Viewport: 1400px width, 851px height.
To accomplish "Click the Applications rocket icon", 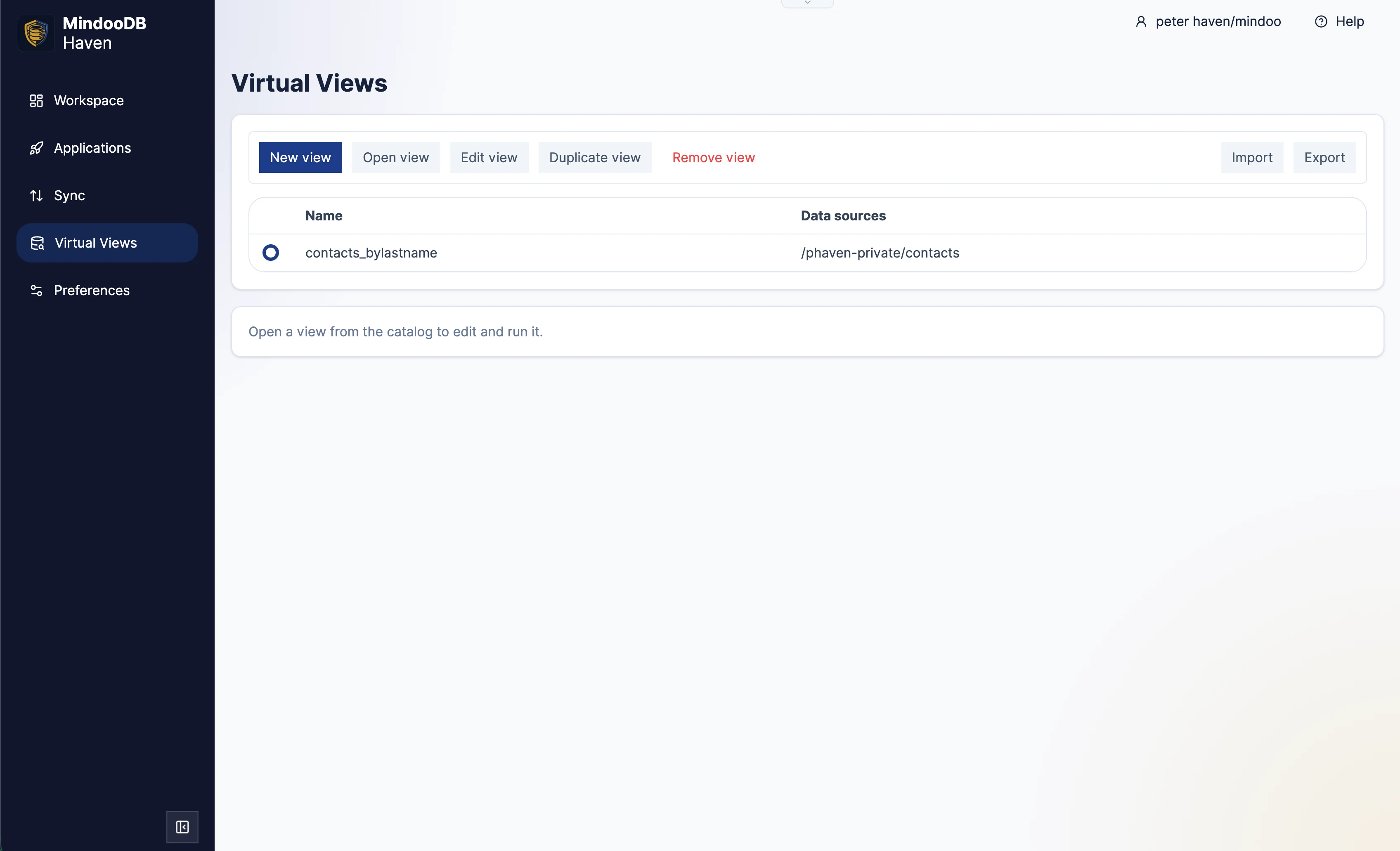I will (36, 148).
